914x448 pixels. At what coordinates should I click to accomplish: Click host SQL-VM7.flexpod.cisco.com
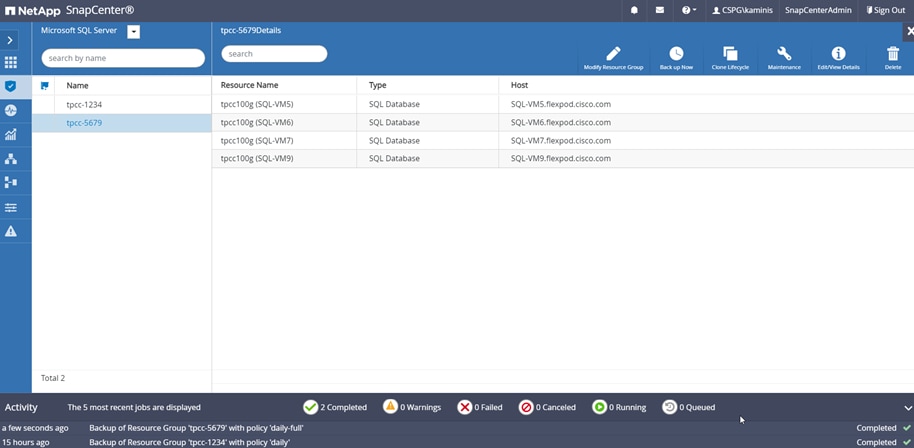[x=561, y=140]
